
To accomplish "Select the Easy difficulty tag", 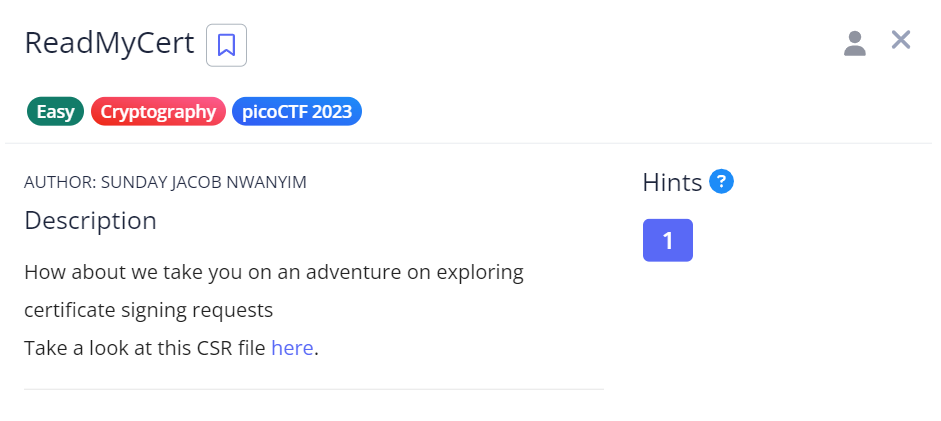I will 56,111.
